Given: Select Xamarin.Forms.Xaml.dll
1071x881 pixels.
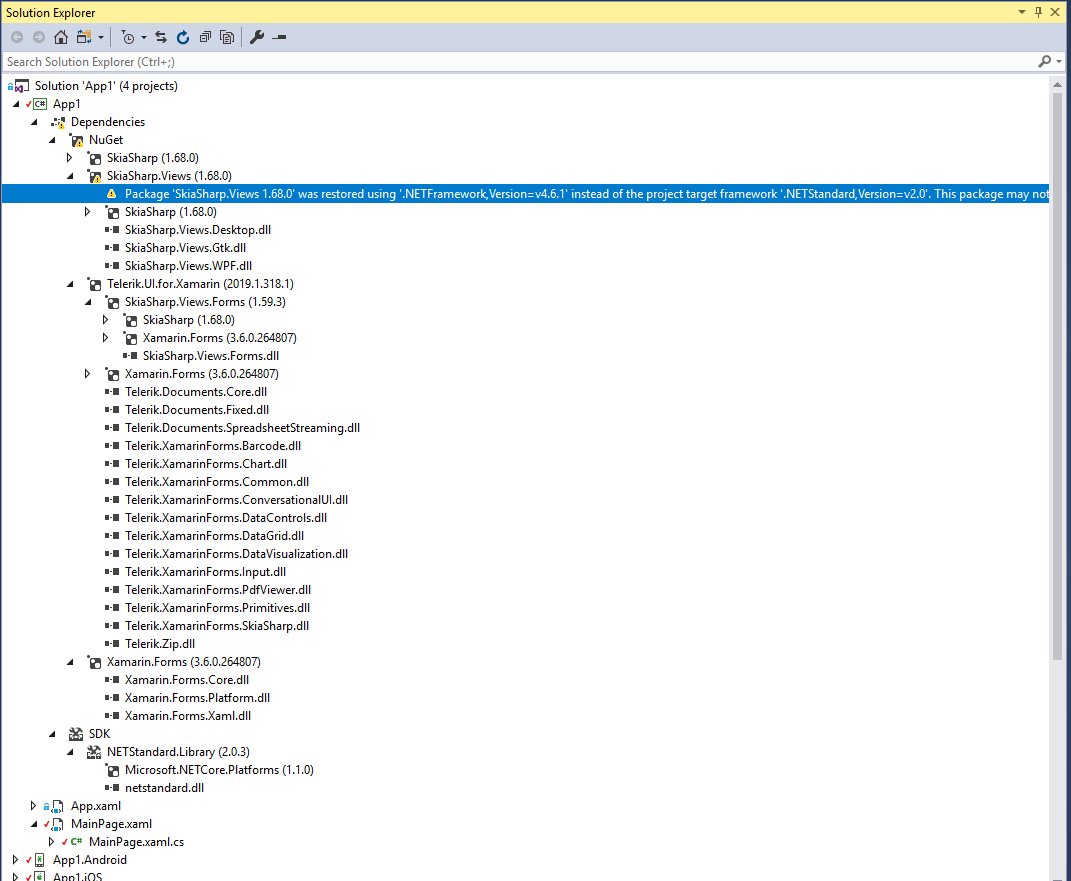Looking at the screenshot, I should pyautogui.click(x=188, y=716).
